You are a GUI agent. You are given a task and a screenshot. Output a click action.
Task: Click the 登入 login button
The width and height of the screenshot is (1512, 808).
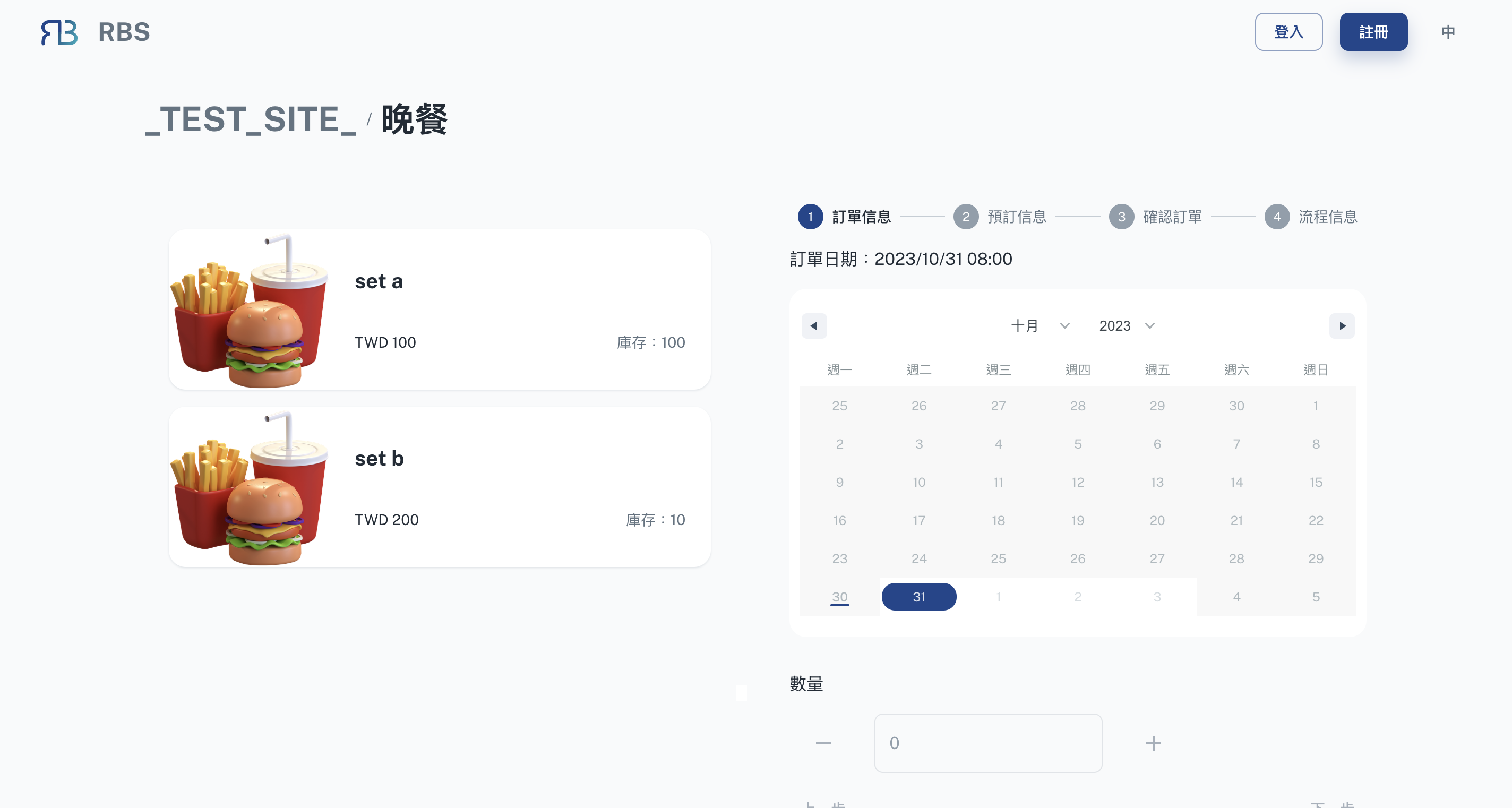[1288, 32]
